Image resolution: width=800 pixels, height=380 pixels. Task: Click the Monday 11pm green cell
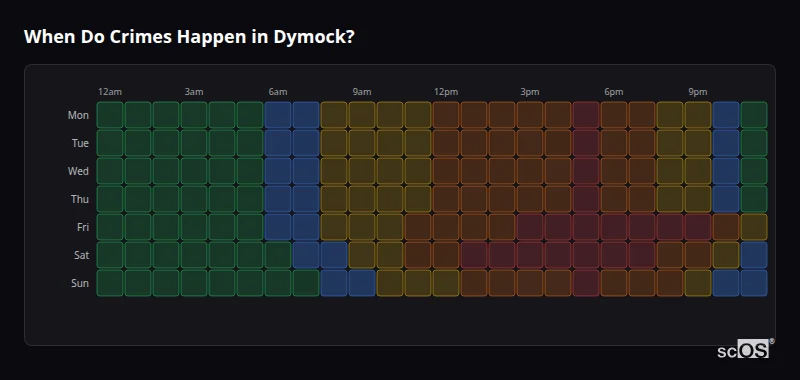point(754,115)
